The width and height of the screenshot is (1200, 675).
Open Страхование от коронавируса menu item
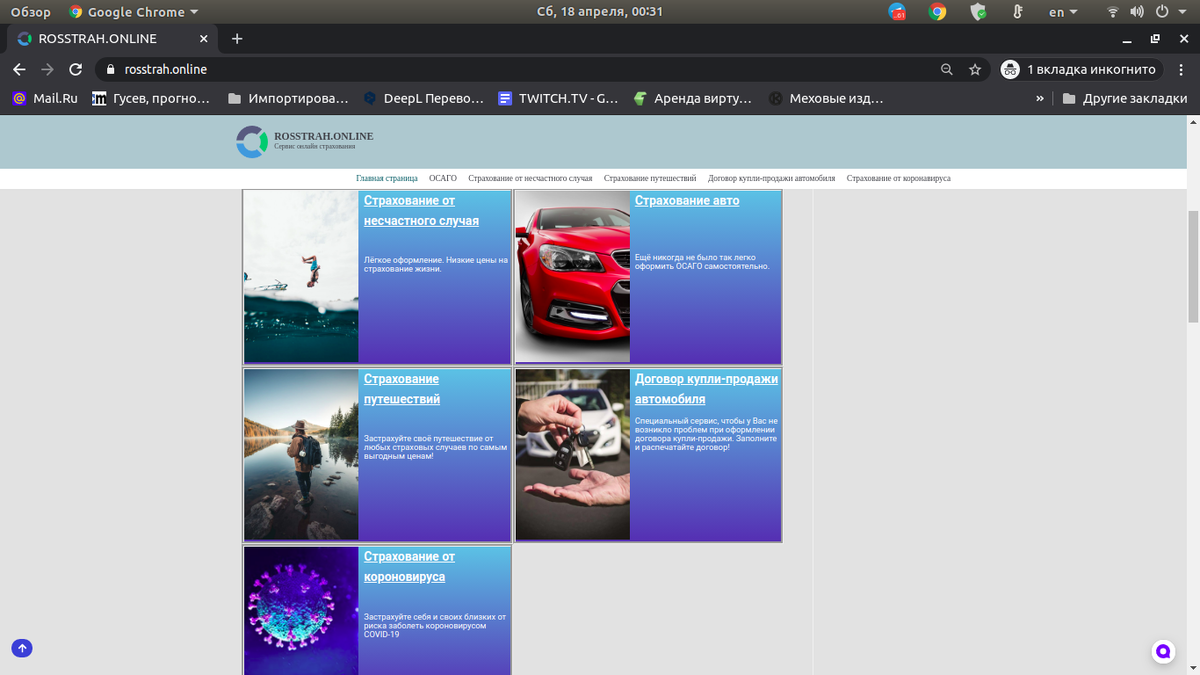pyautogui.click(x=898, y=178)
